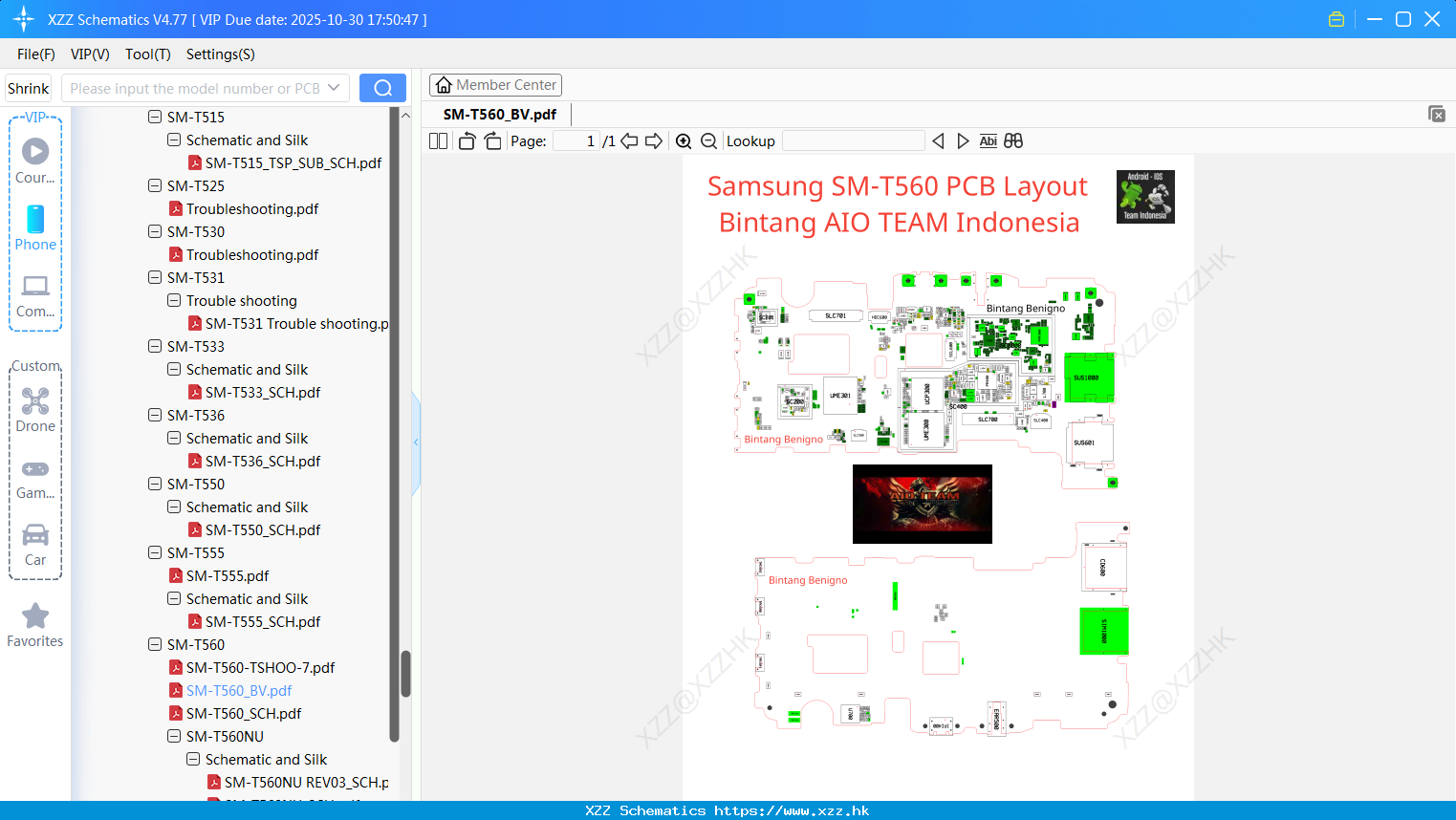The image size is (1456, 820).
Task: Go to previous page arrow
Action: (629, 140)
